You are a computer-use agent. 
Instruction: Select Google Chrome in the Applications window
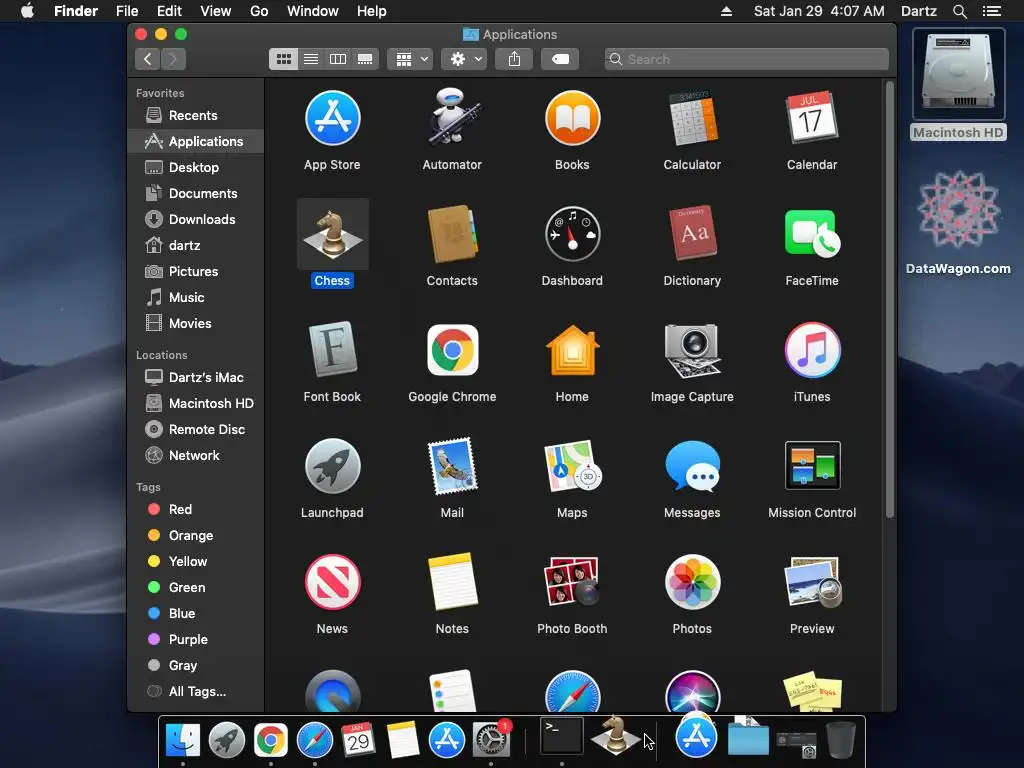[452, 350]
